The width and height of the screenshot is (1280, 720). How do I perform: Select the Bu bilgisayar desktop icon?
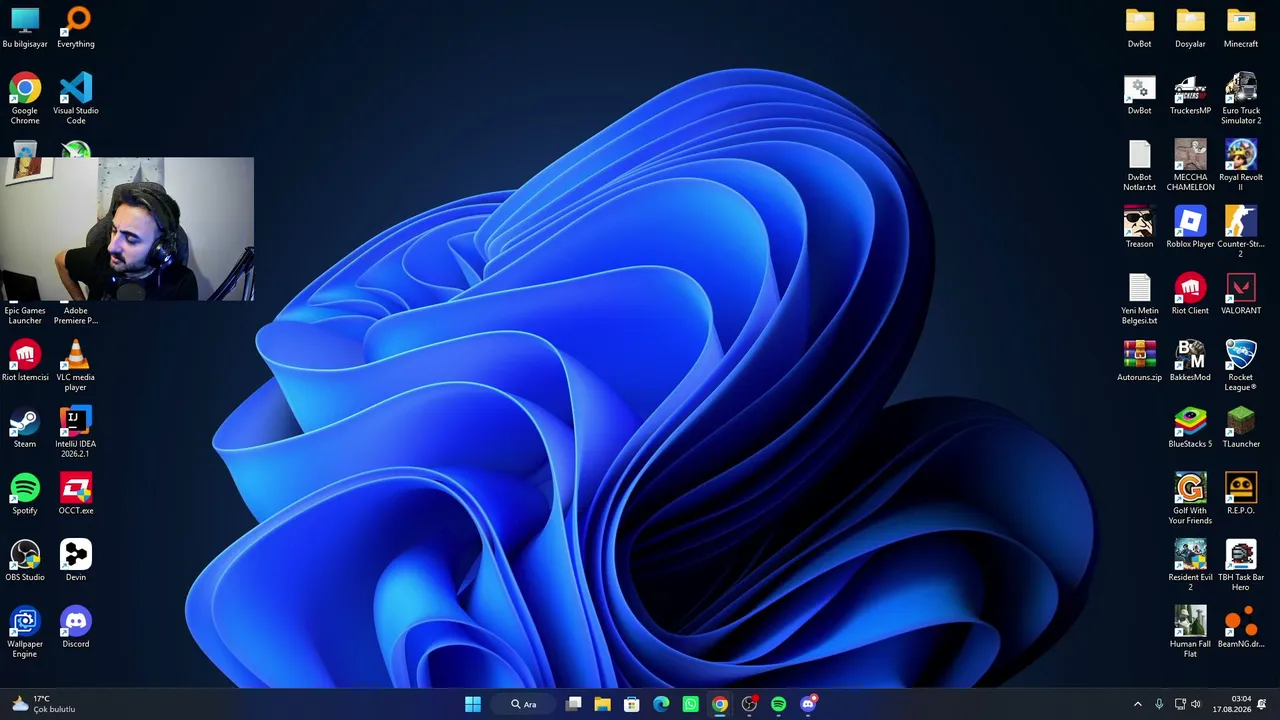tap(25, 28)
